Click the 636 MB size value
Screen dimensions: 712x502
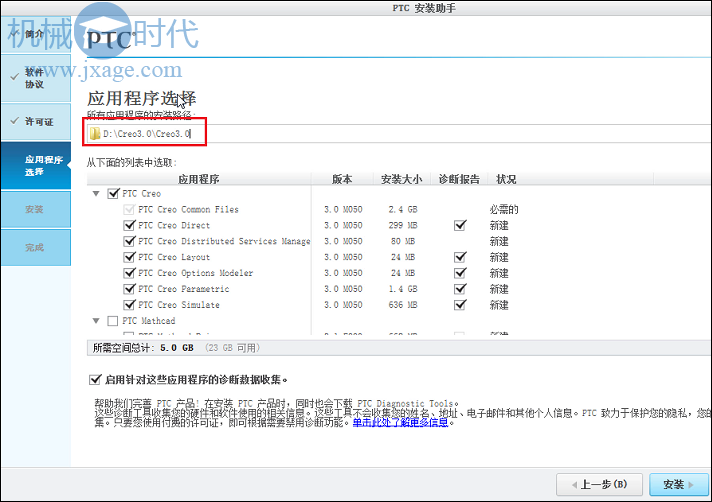click(x=403, y=305)
